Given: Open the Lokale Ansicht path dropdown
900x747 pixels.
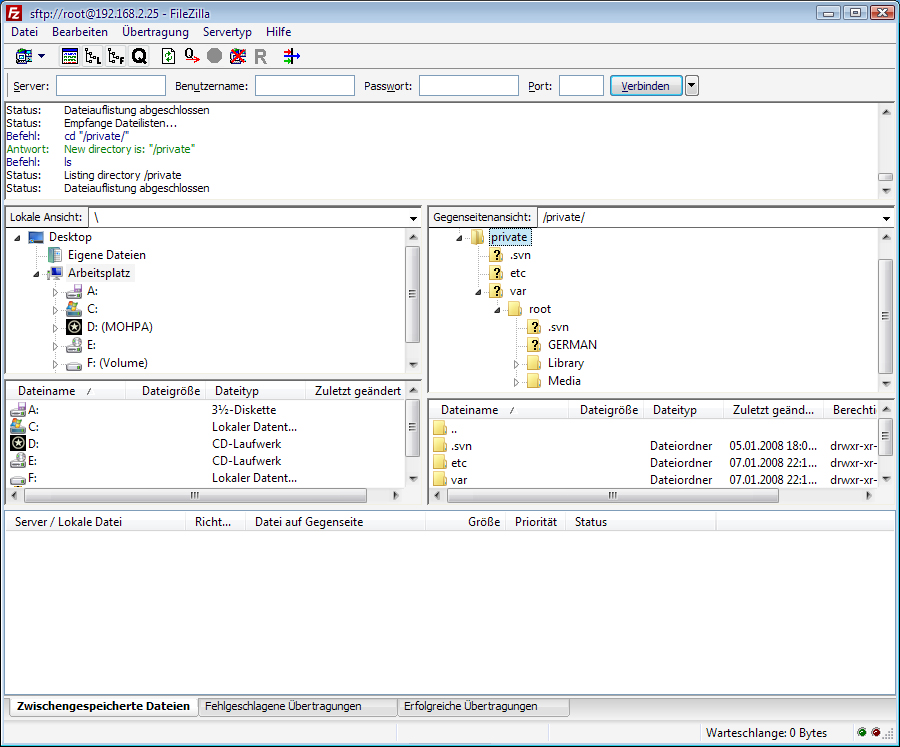Looking at the screenshot, I should pos(413,218).
